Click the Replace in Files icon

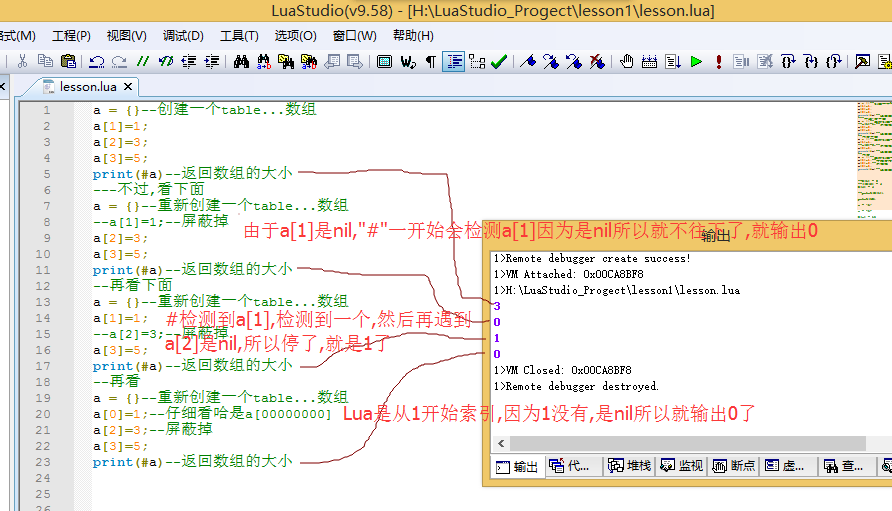click(x=309, y=61)
